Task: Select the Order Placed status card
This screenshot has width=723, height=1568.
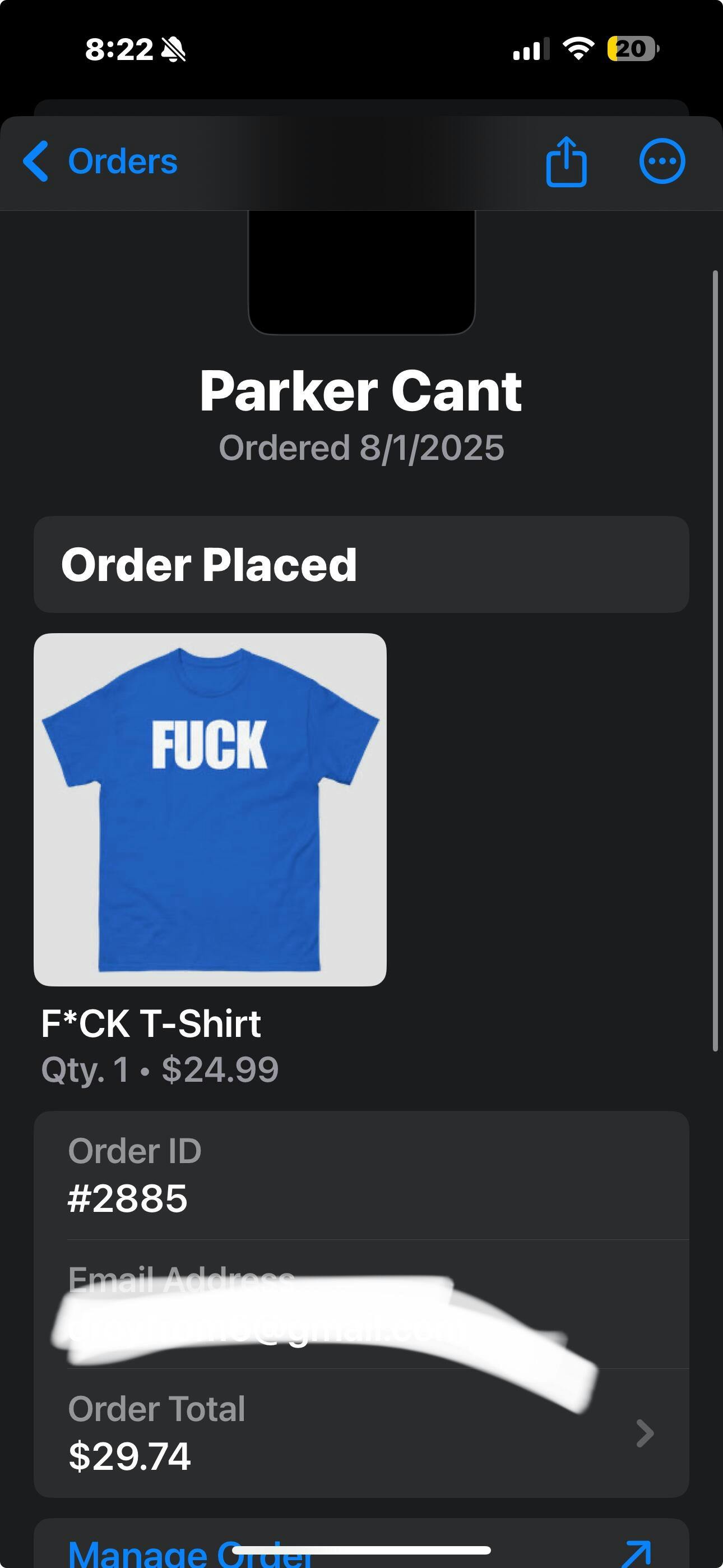Action: tap(361, 564)
